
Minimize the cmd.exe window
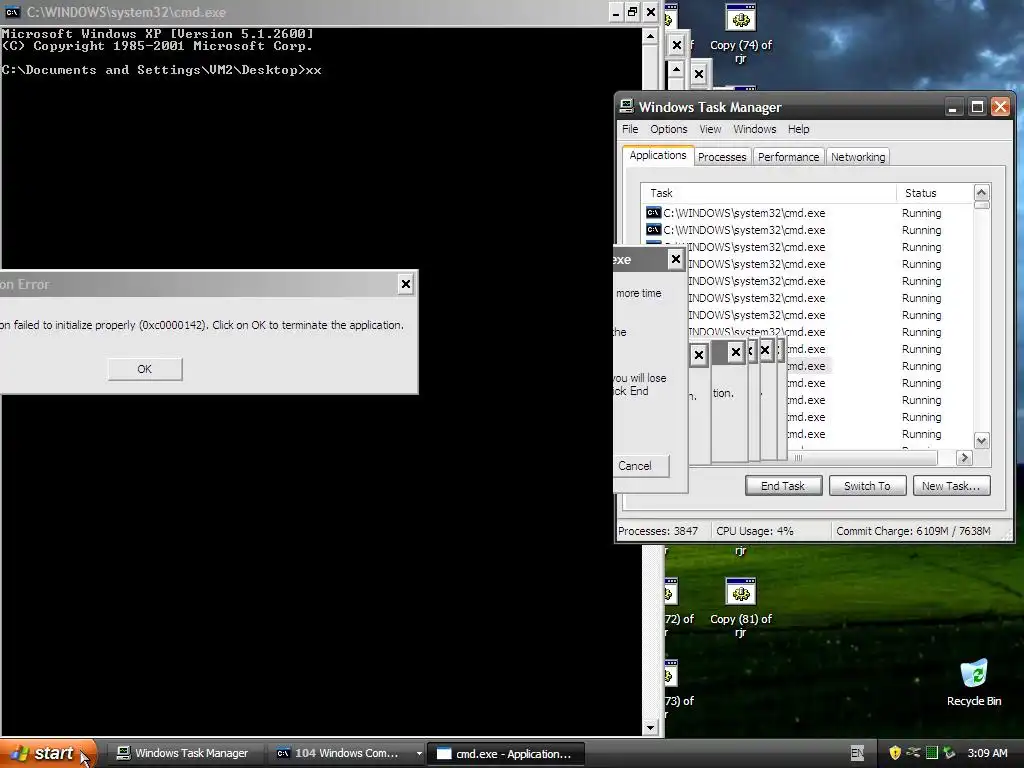(615, 12)
